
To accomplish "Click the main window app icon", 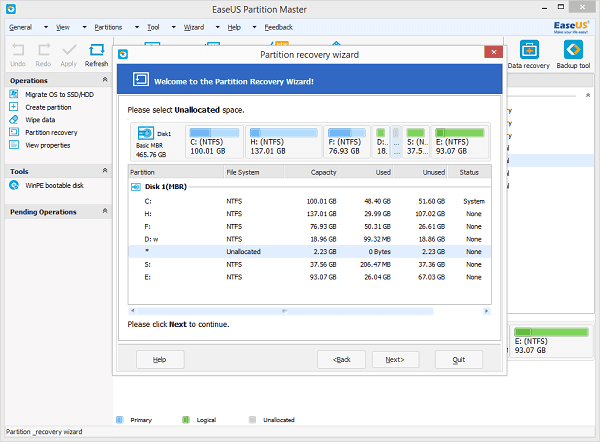I will click(x=11, y=9).
